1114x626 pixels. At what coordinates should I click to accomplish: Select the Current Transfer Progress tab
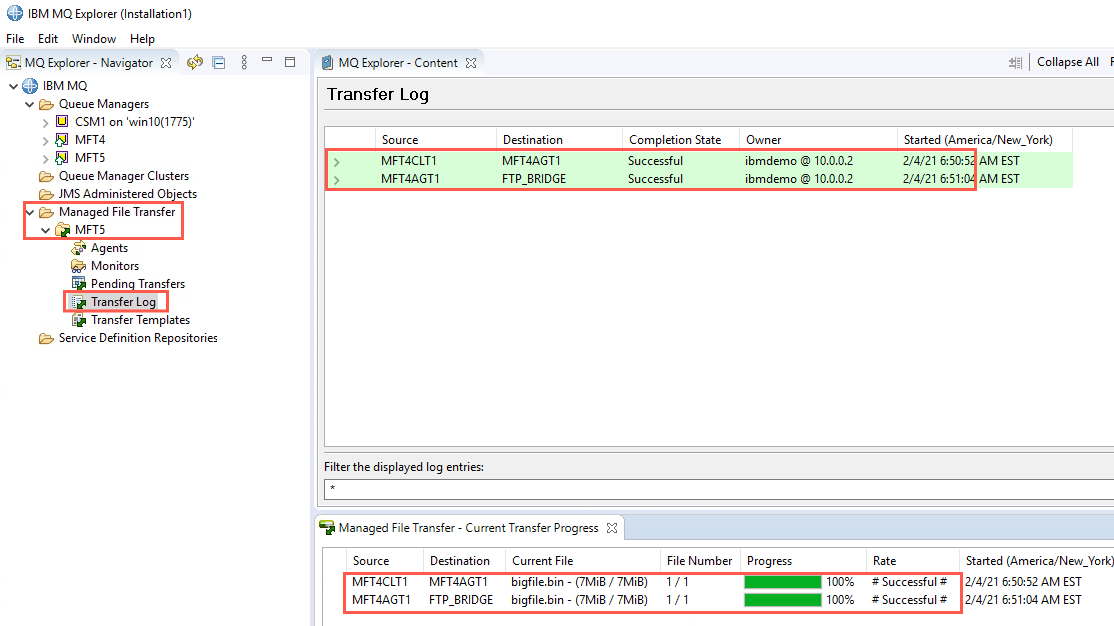click(468, 528)
